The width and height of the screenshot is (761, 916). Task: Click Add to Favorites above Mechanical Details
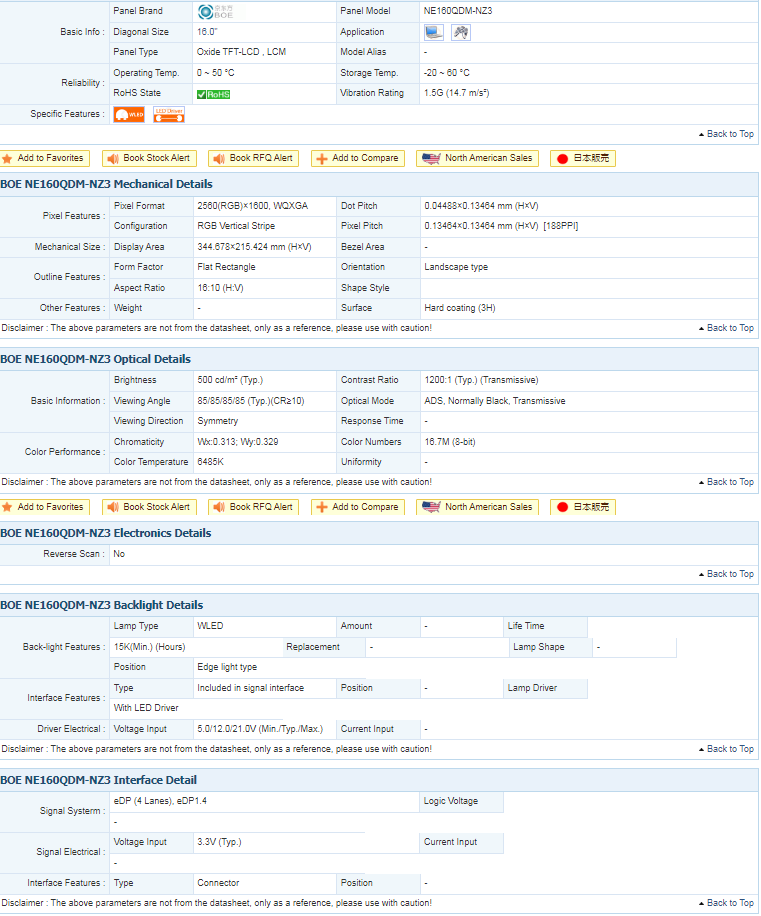[x=45, y=158]
